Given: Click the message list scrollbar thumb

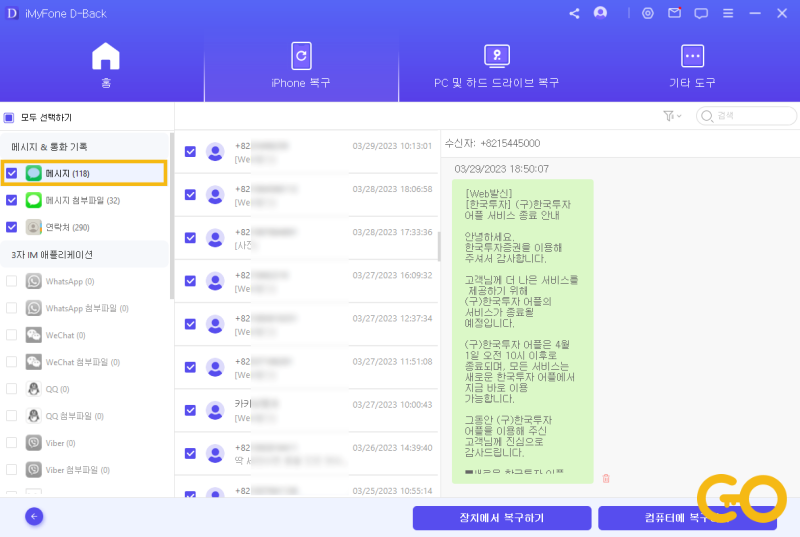Looking at the screenshot, I should pyautogui.click(x=439, y=247).
